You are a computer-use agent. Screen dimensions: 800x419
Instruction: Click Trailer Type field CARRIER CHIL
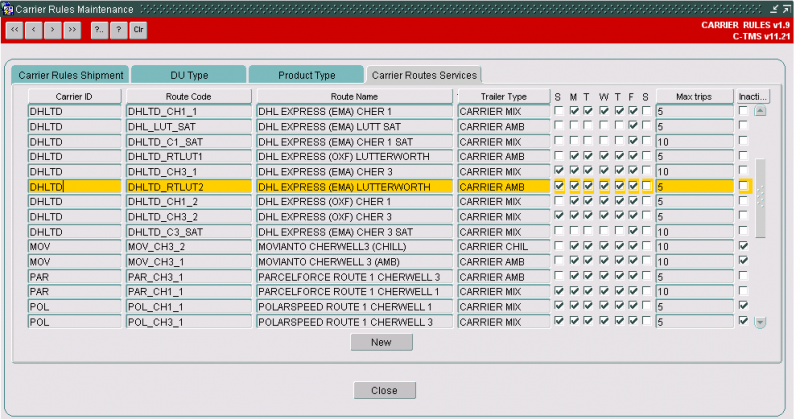click(x=504, y=247)
